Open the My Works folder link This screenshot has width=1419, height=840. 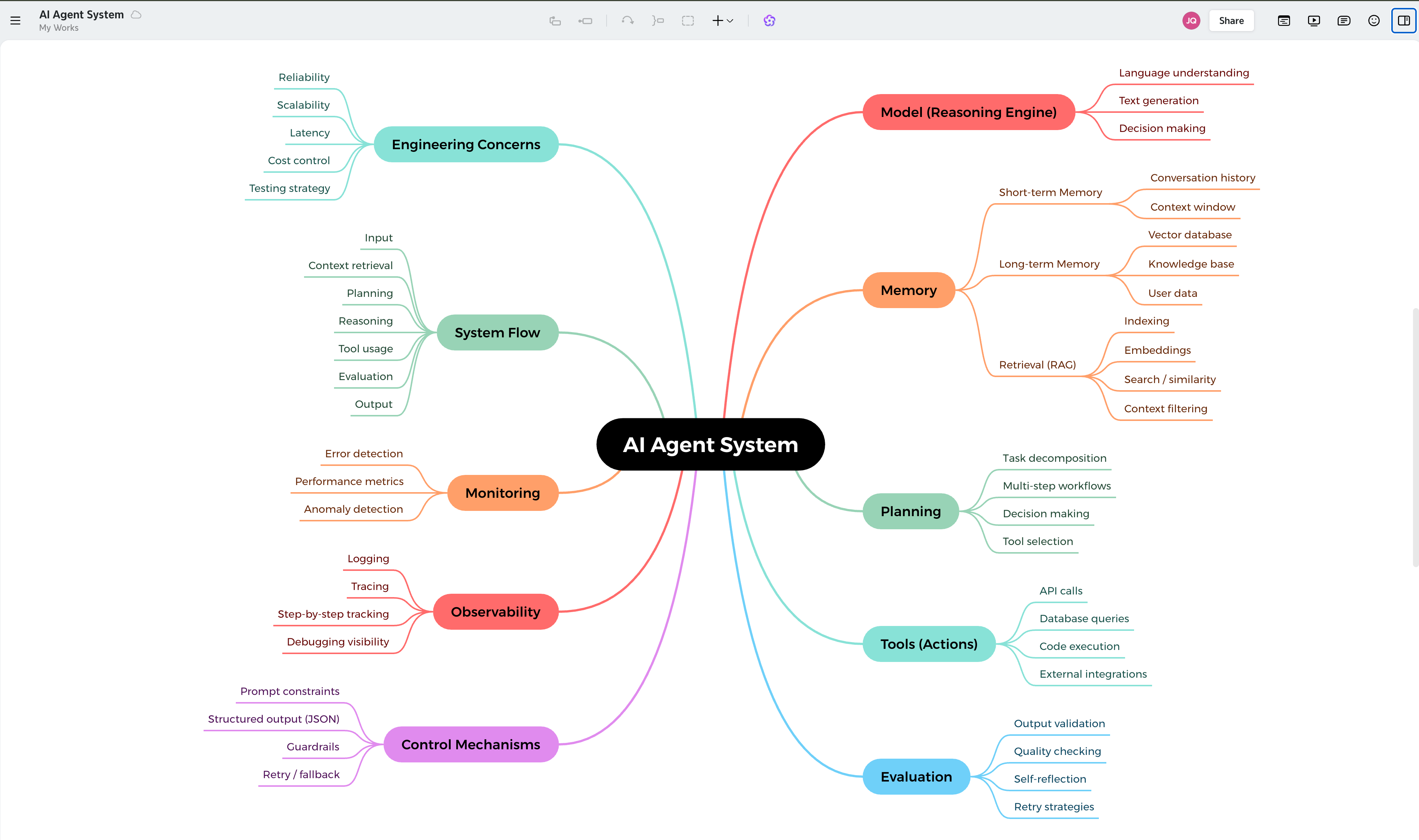tap(59, 28)
